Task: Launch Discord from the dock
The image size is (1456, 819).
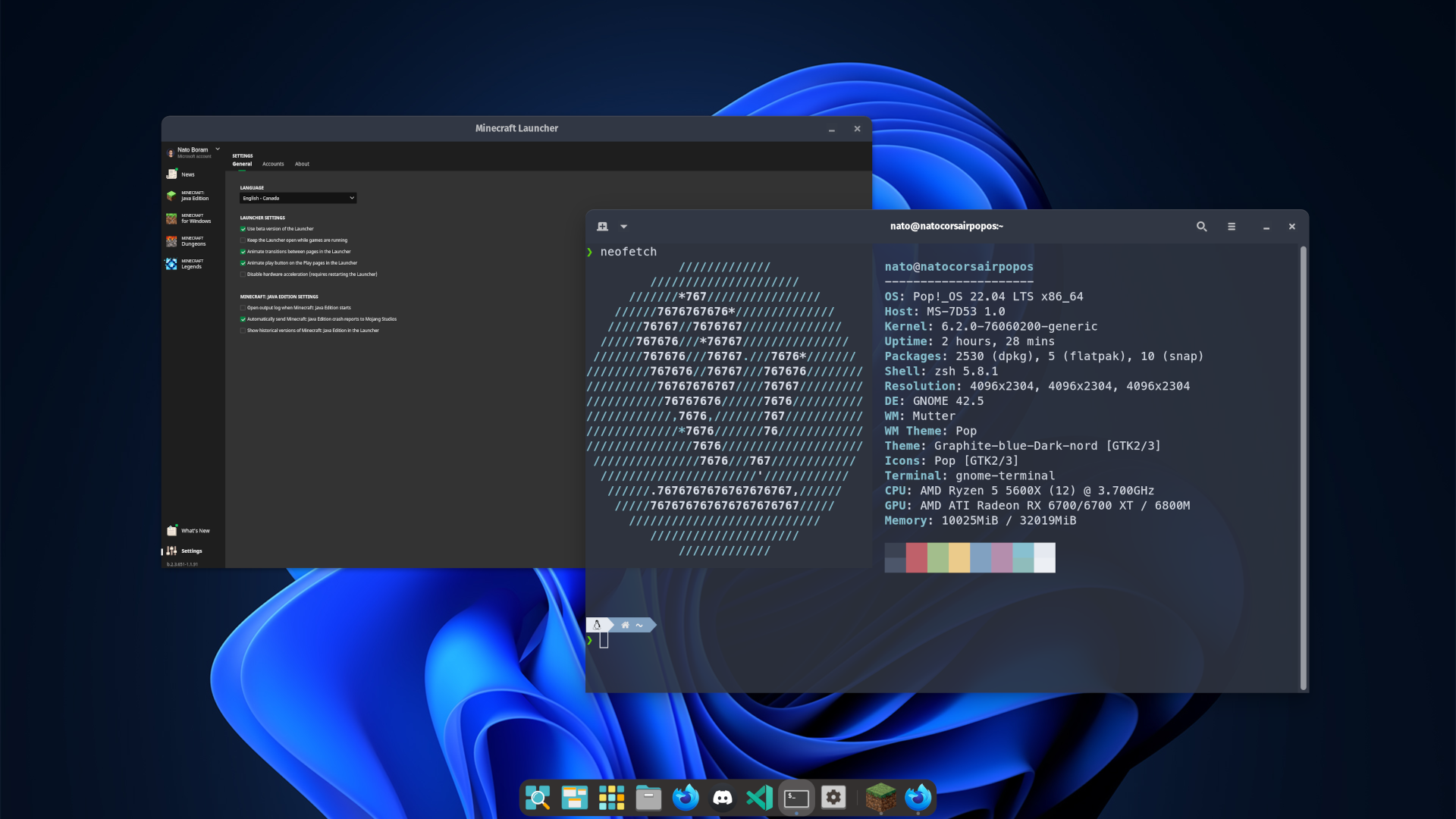Action: tap(722, 798)
